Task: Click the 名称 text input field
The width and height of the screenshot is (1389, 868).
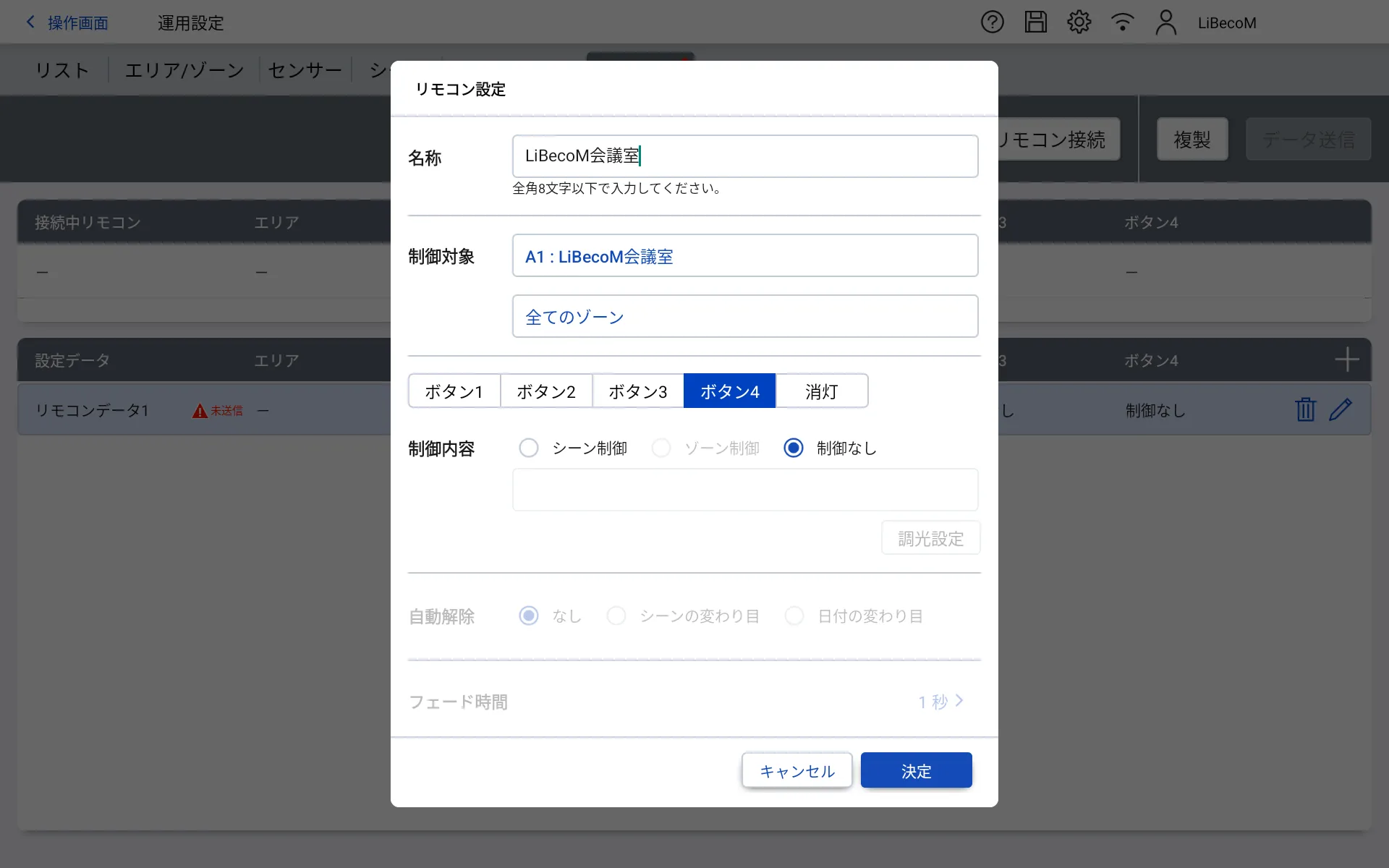Action: point(744,156)
